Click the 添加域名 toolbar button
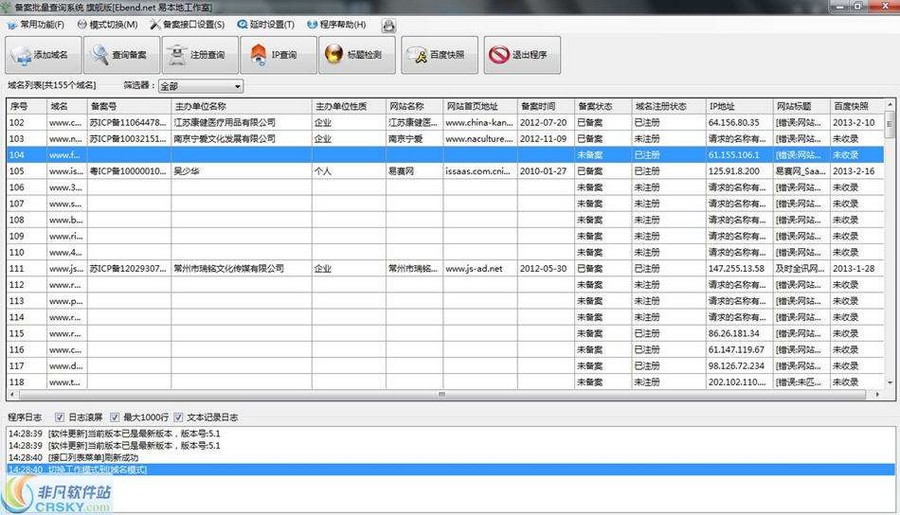 [43, 55]
